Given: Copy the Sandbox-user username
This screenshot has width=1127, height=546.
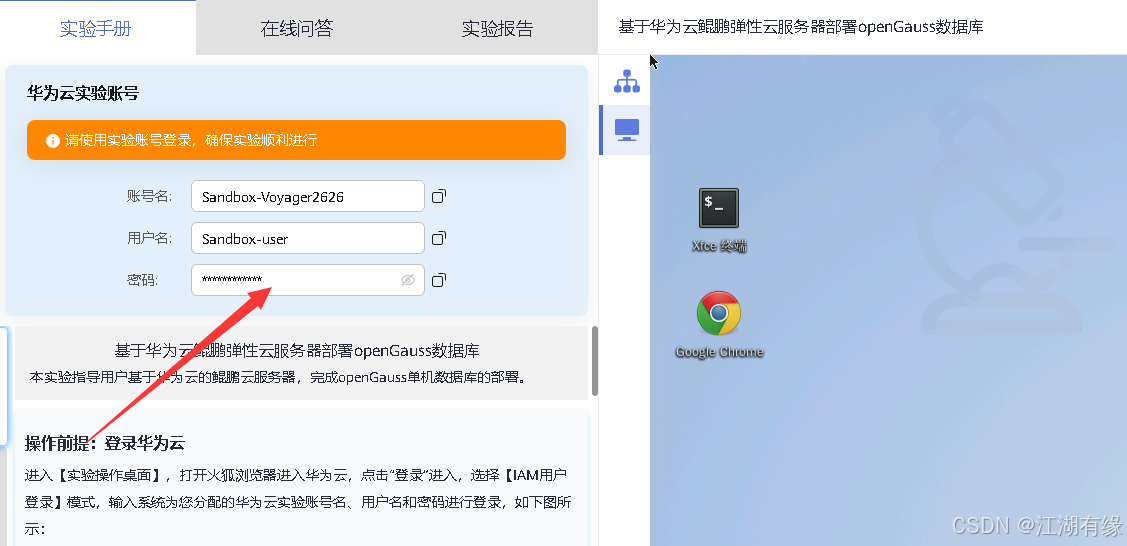Looking at the screenshot, I should click(x=439, y=239).
